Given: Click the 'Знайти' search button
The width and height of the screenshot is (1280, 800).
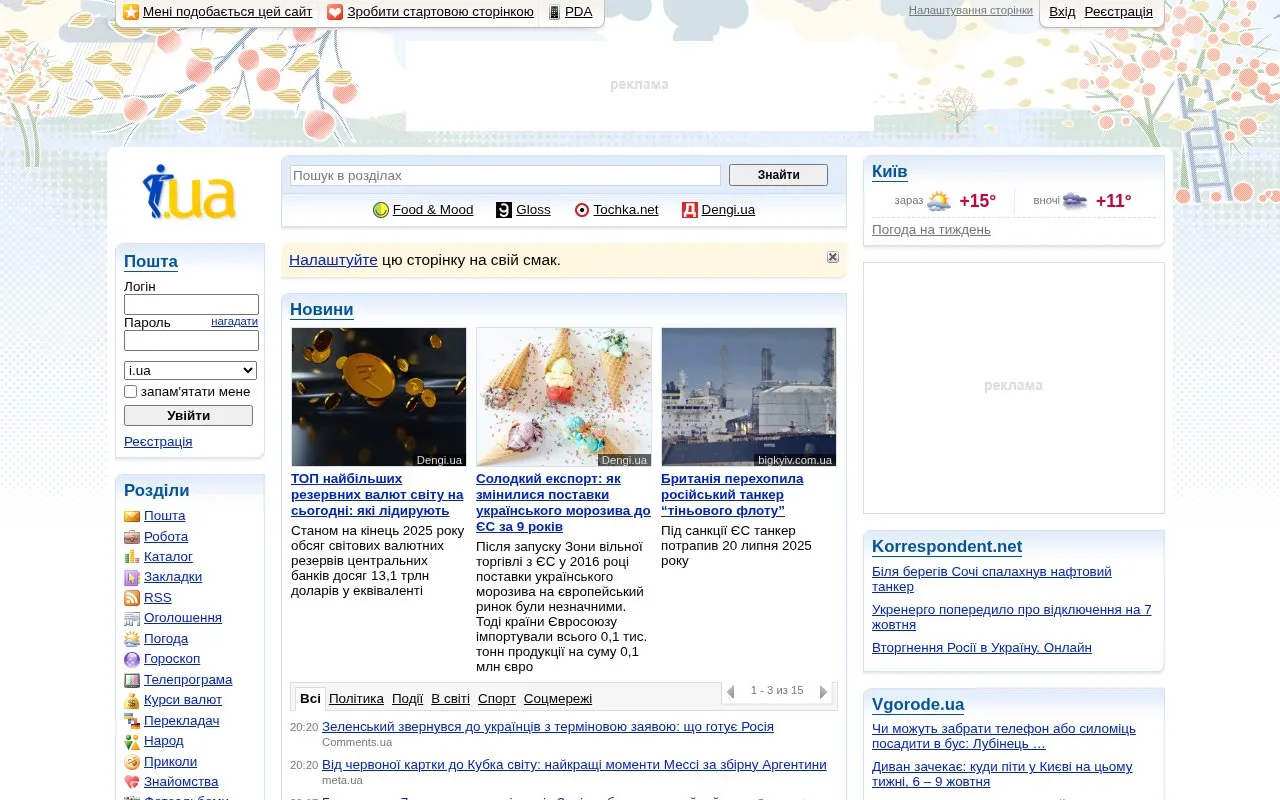Looking at the screenshot, I should coord(778,175).
